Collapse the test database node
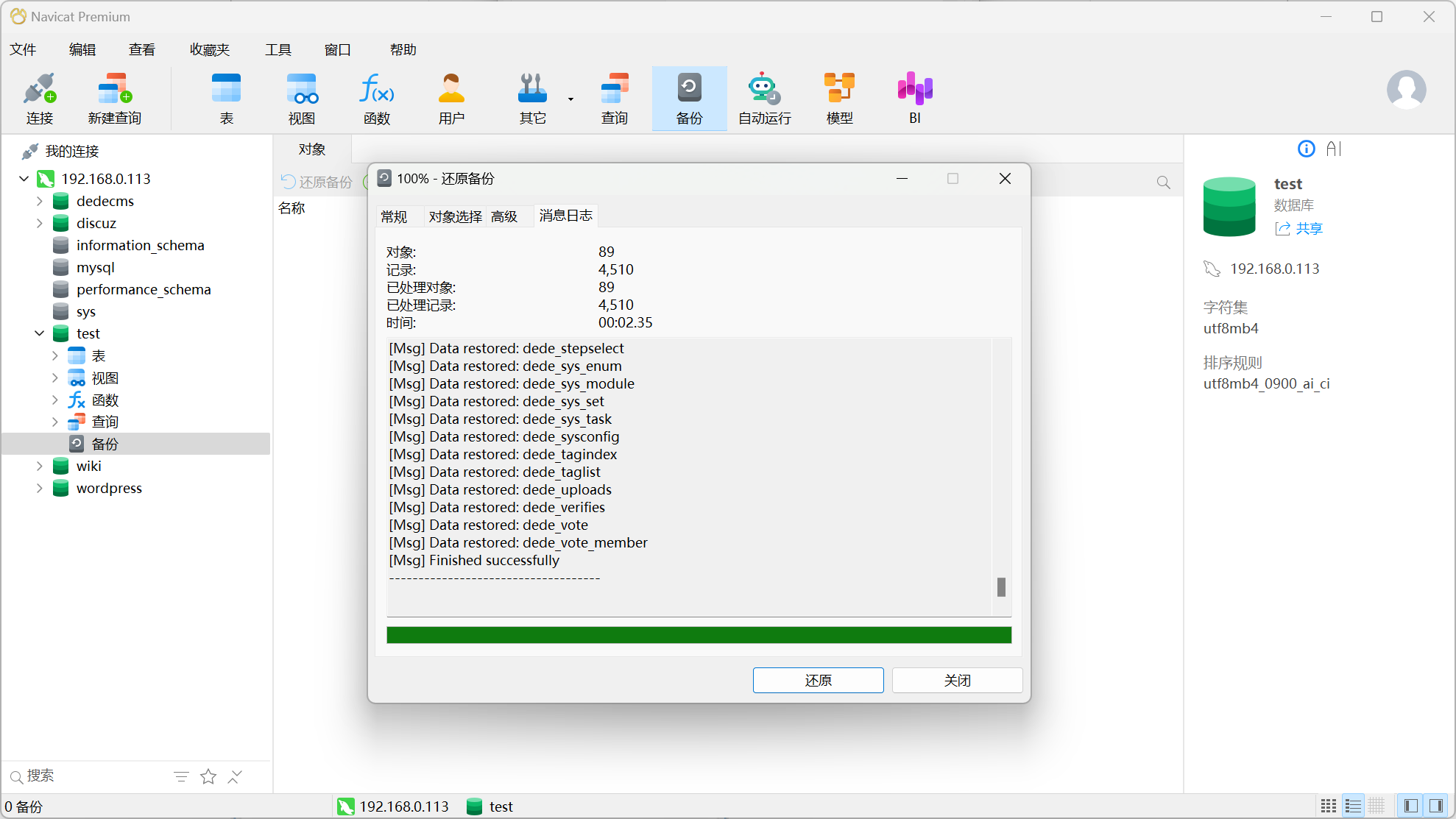 [x=40, y=333]
